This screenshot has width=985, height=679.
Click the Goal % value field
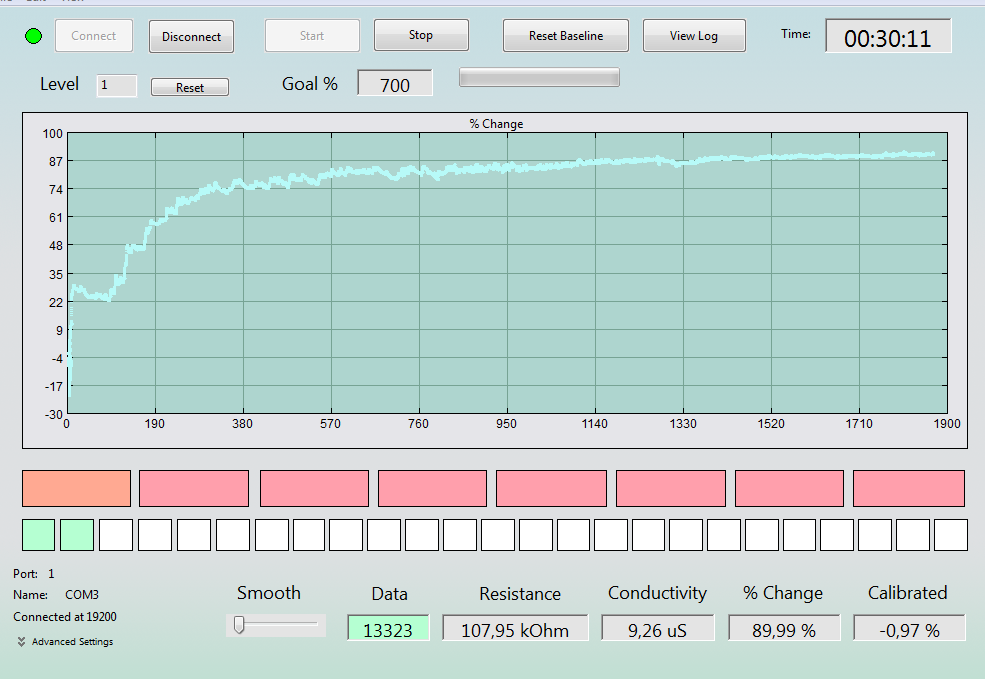pyautogui.click(x=395, y=83)
